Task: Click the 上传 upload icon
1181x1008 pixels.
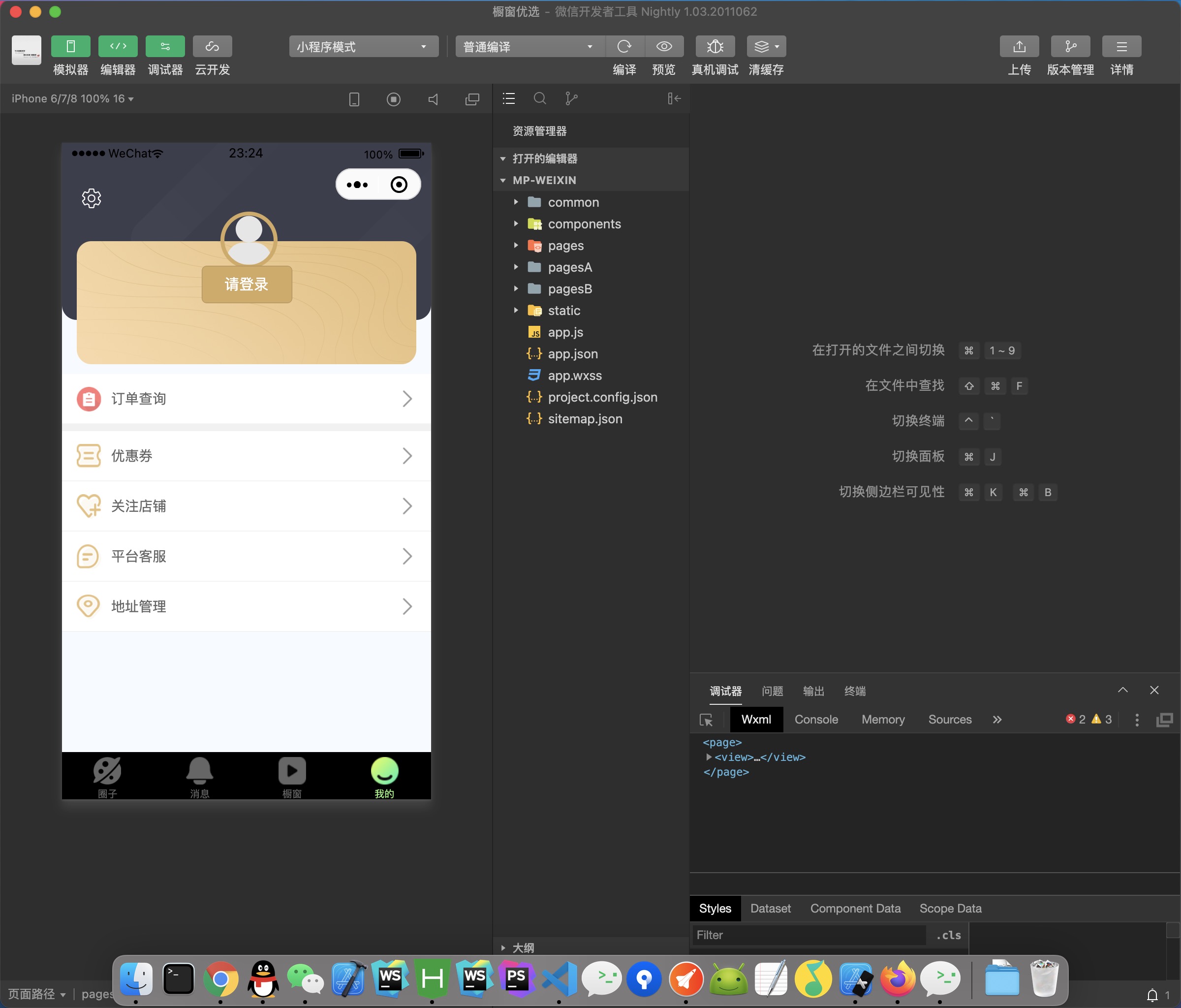Action: click(x=1019, y=47)
